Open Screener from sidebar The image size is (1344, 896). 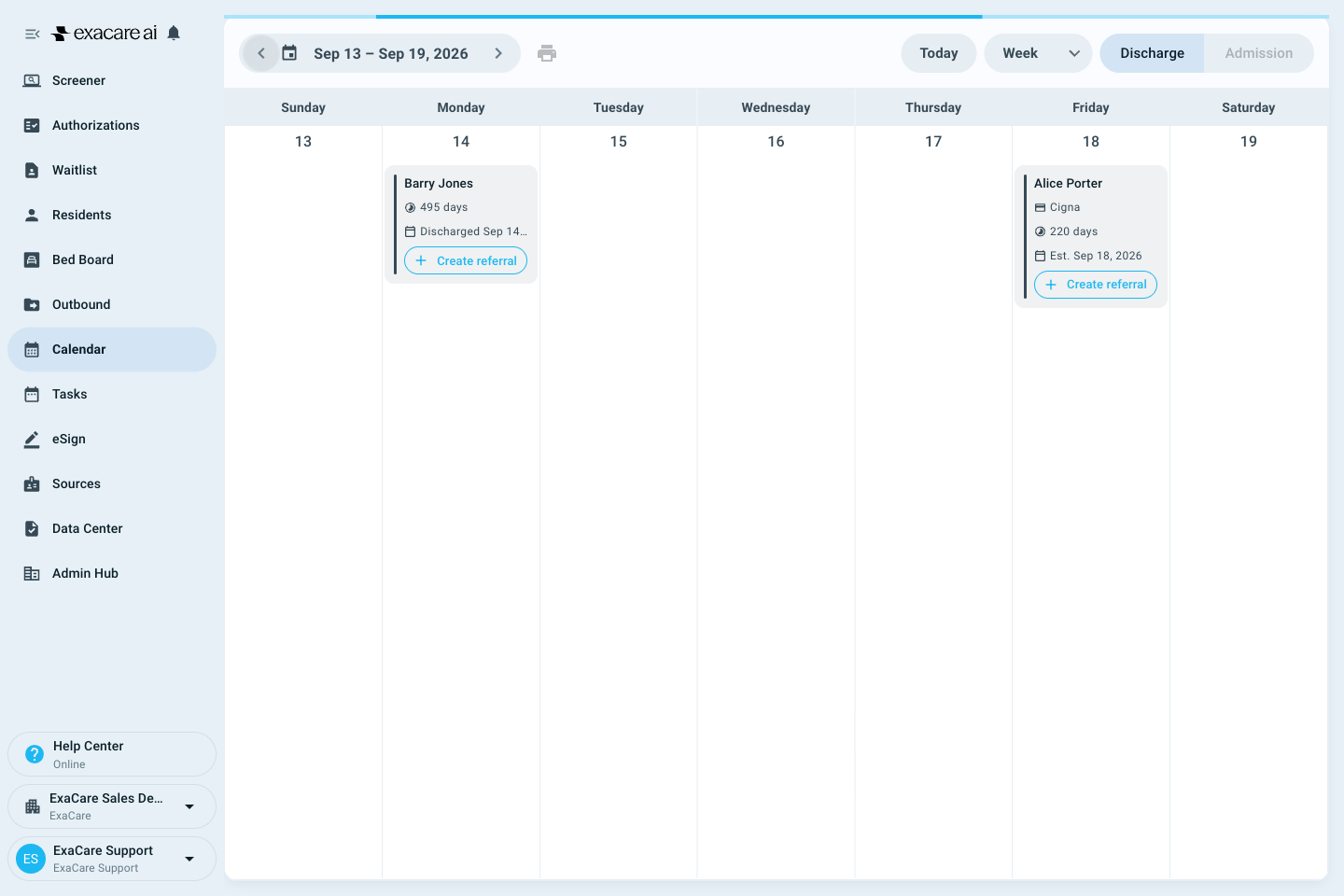112,81
